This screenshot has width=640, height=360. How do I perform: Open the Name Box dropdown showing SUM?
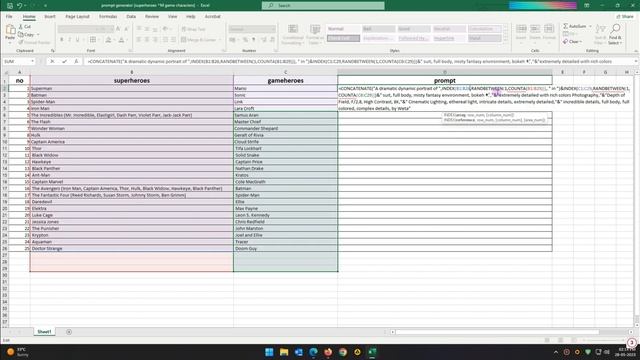pyautogui.click(x=32, y=61)
